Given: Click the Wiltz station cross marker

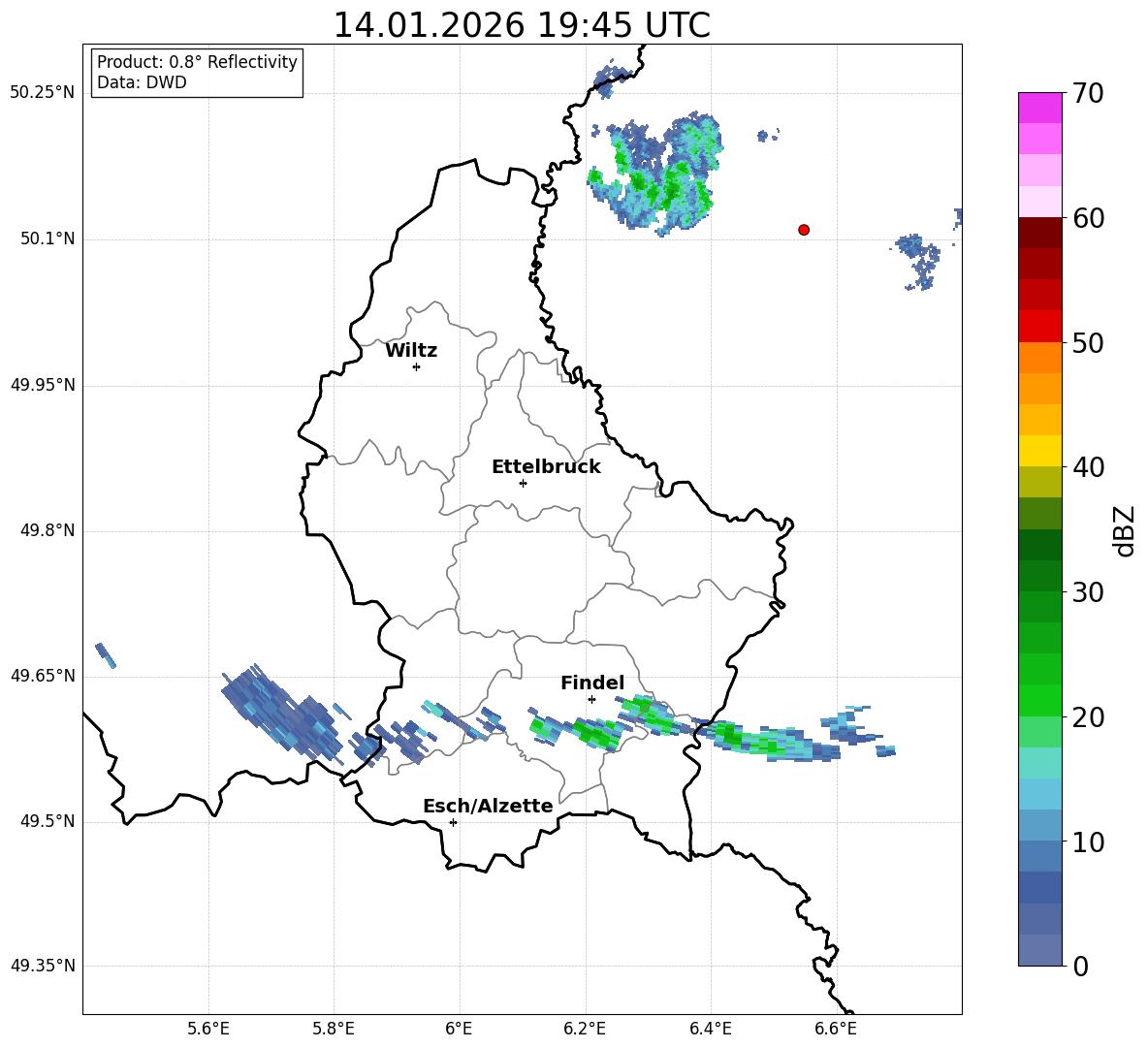Looking at the screenshot, I should tap(417, 366).
